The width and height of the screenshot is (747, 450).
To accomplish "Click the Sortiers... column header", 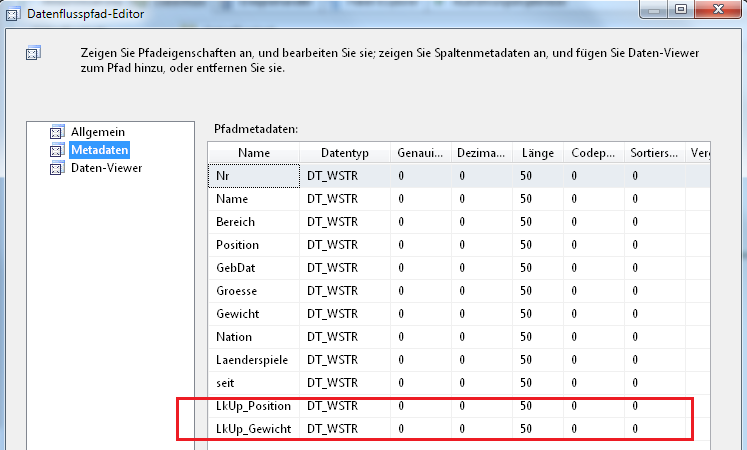I will tap(654, 153).
